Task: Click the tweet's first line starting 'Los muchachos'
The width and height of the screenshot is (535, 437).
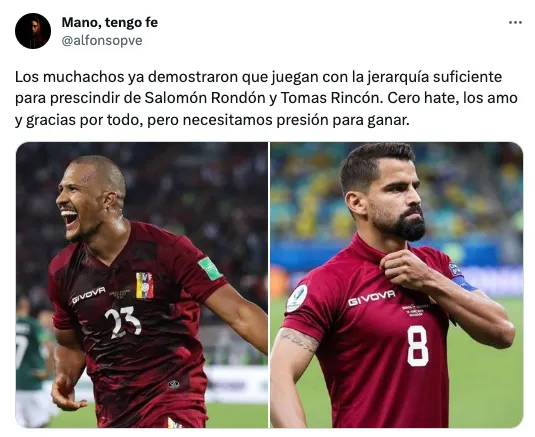Action: (258, 77)
